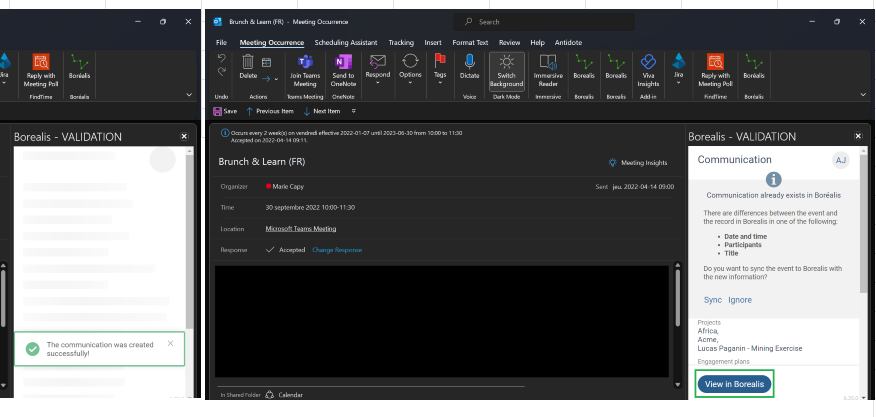This screenshot has height=417, width=876.
Task: Click the Meeting Insights lightbulb icon
Action: tap(613, 162)
